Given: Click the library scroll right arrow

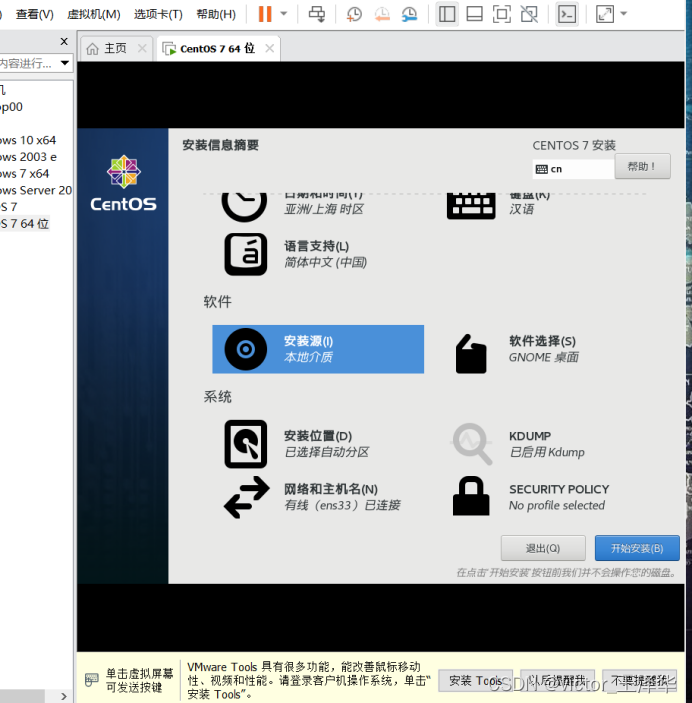Looking at the screenshot, I should click(x=64, y=696).
